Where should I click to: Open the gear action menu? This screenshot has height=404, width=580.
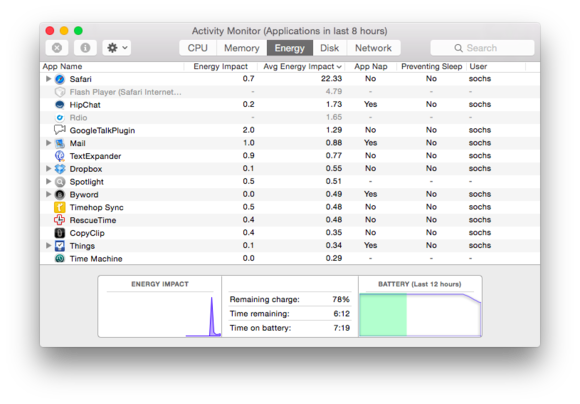(117, 48)
